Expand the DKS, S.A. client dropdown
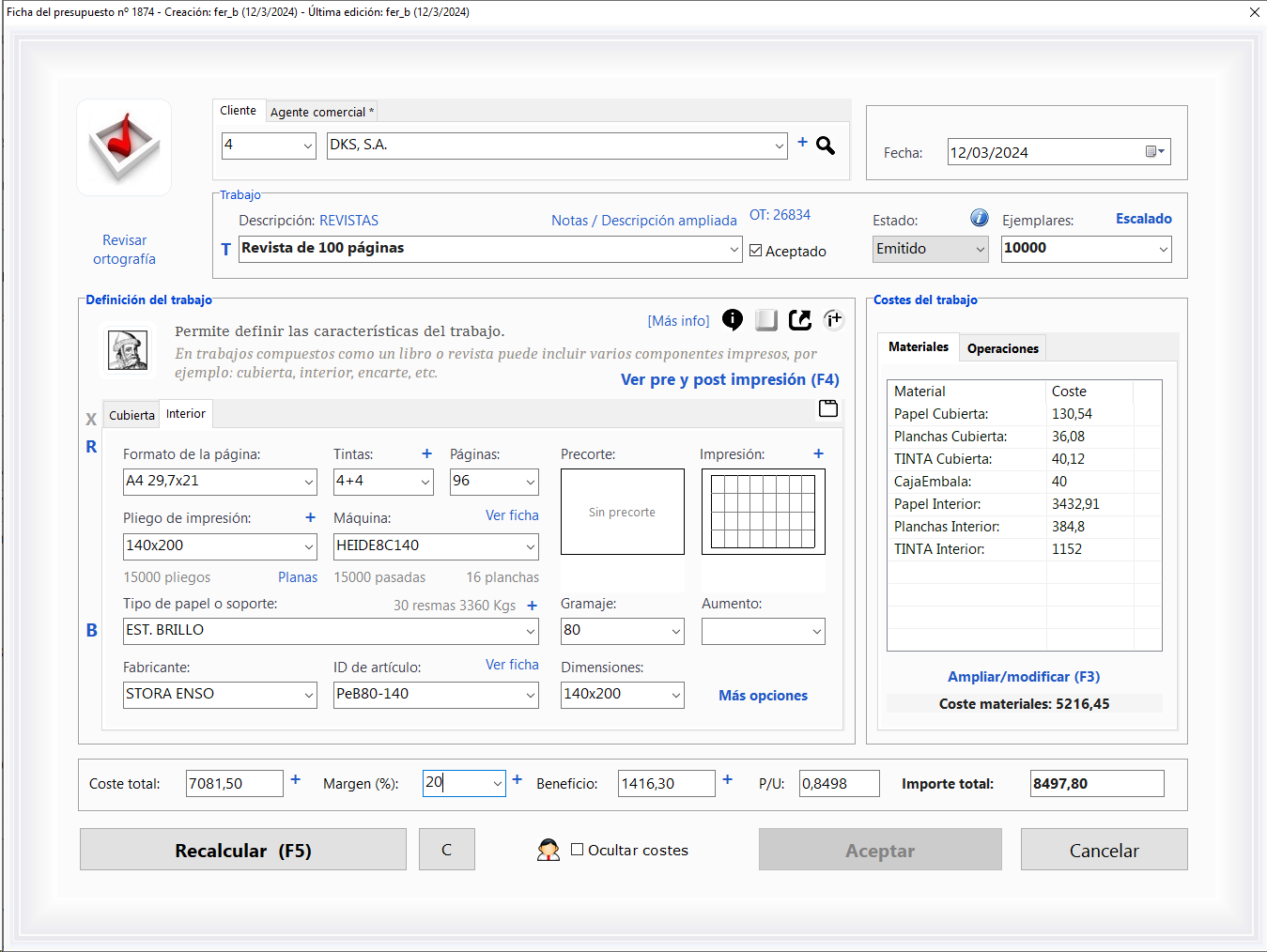Image resolution: width=1267 pixels, height=952 pixels. [780, 146]
